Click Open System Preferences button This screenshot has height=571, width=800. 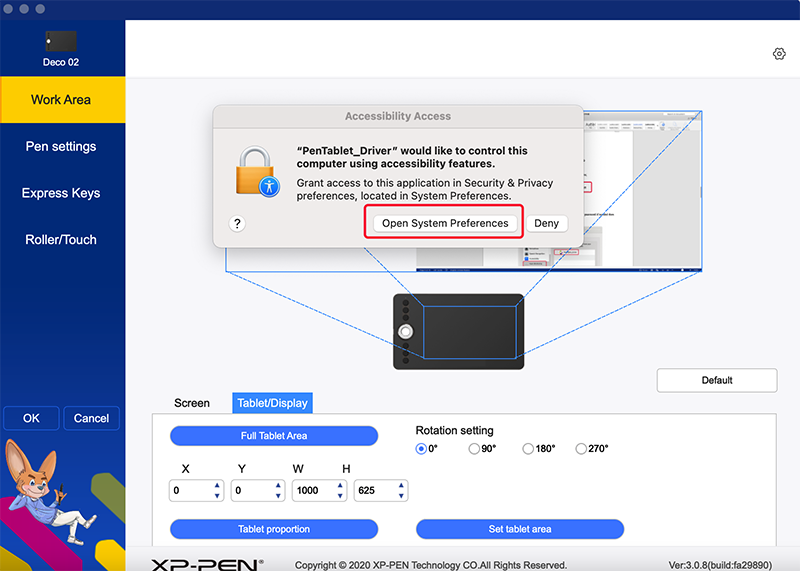[445, 224]
